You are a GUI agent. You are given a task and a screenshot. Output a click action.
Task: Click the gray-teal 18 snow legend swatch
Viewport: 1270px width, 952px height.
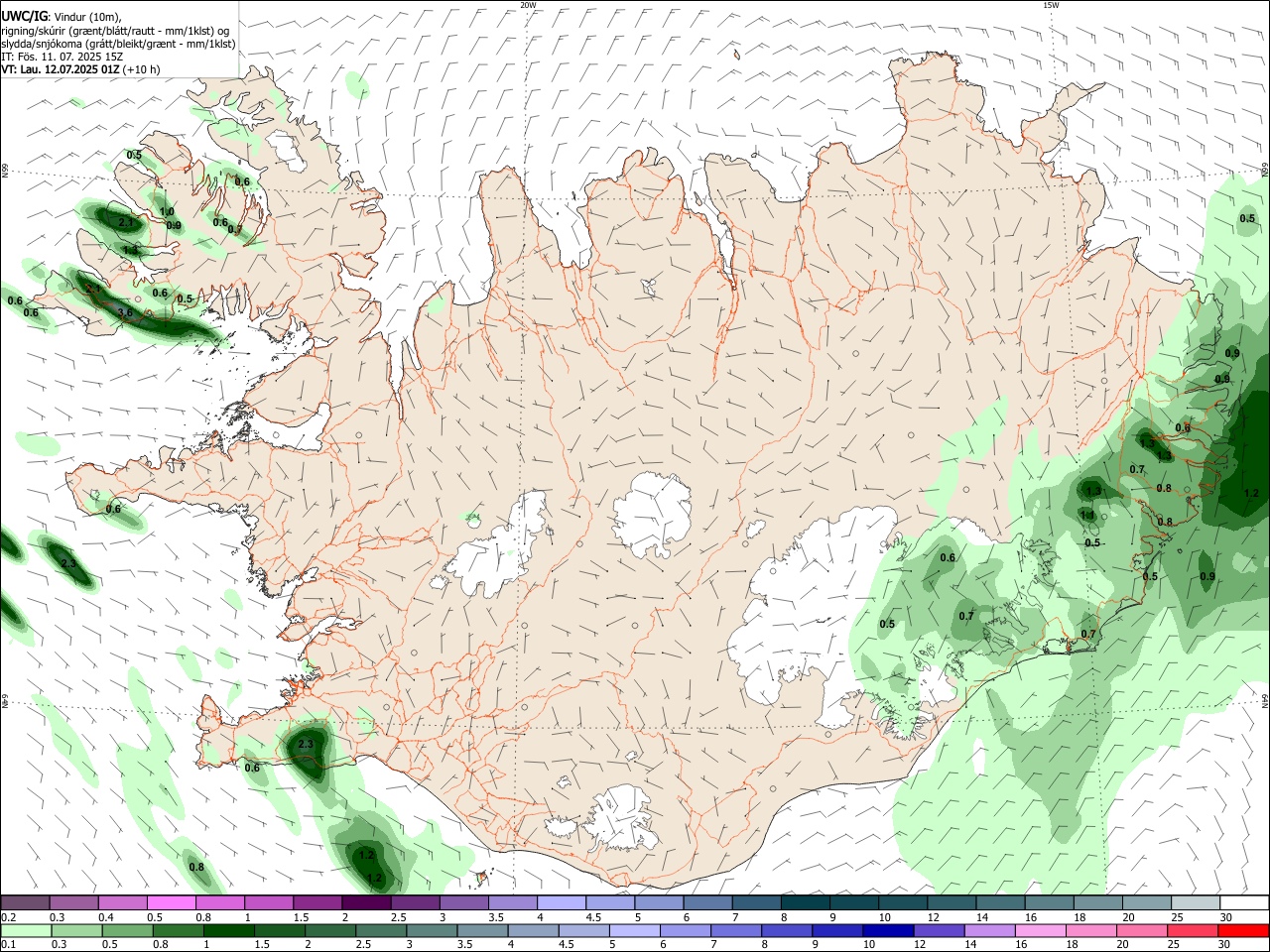point(1096,903)
